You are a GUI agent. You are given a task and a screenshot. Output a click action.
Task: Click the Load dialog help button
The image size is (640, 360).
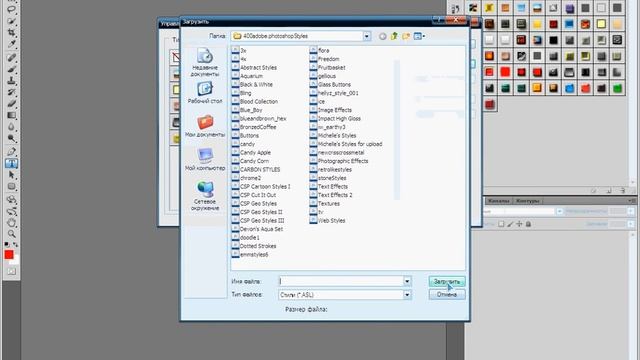[439, 20]
